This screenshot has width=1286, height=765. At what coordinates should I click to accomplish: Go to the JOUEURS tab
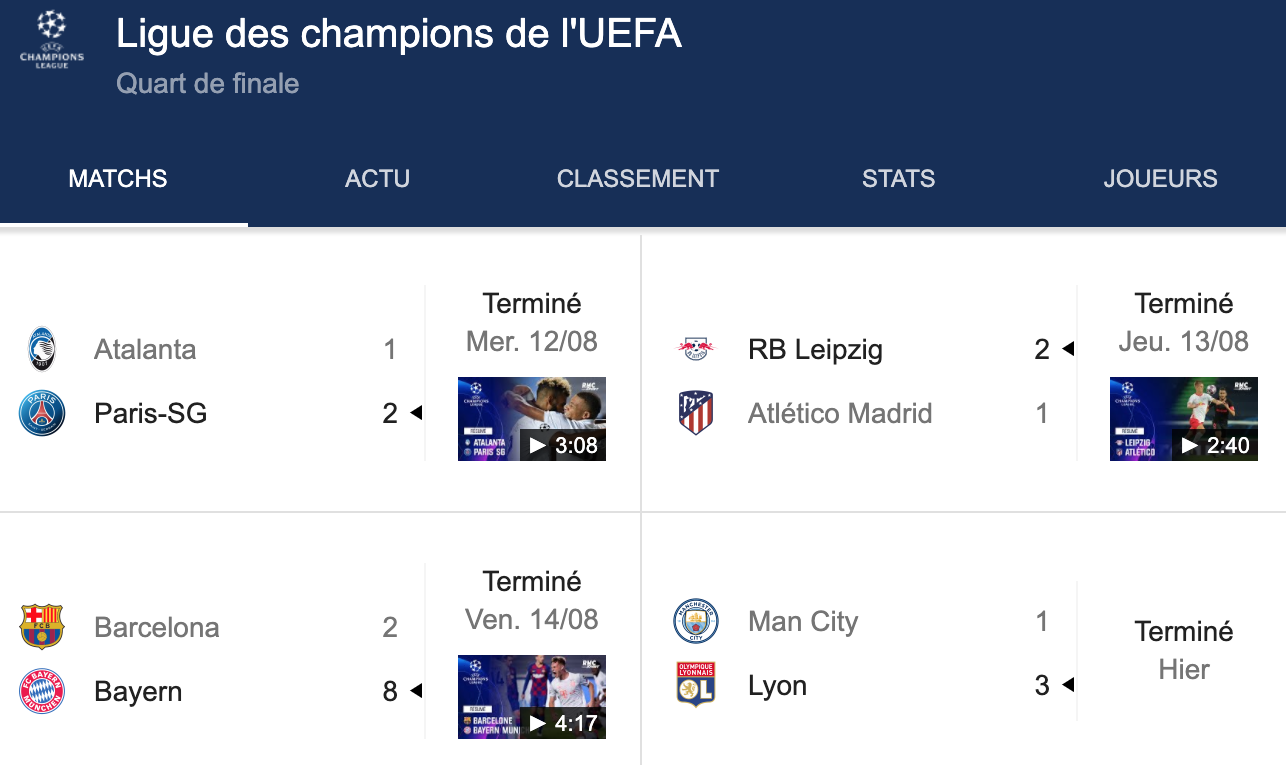[x=1161, y=179]
